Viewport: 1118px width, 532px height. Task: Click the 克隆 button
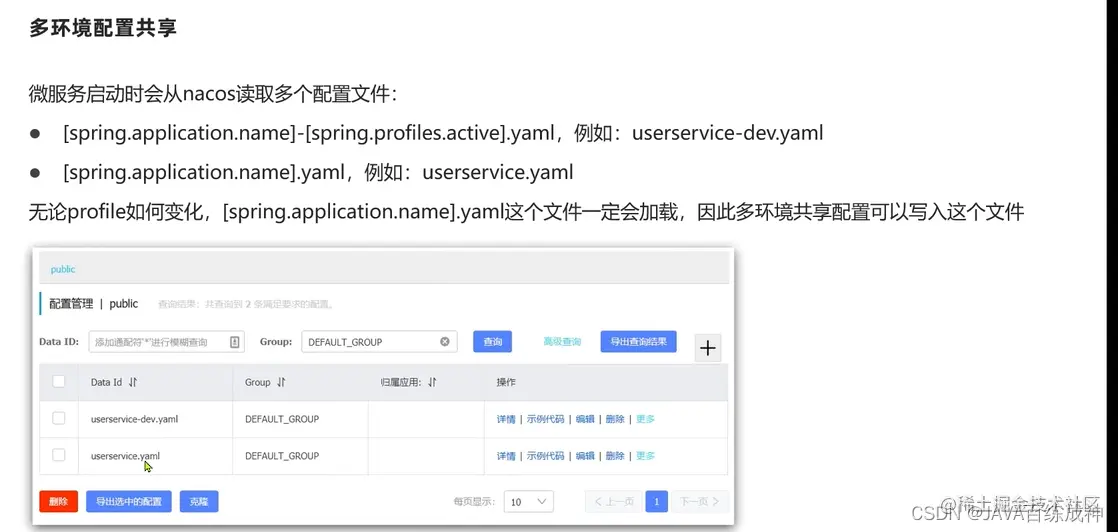point(199,501)
